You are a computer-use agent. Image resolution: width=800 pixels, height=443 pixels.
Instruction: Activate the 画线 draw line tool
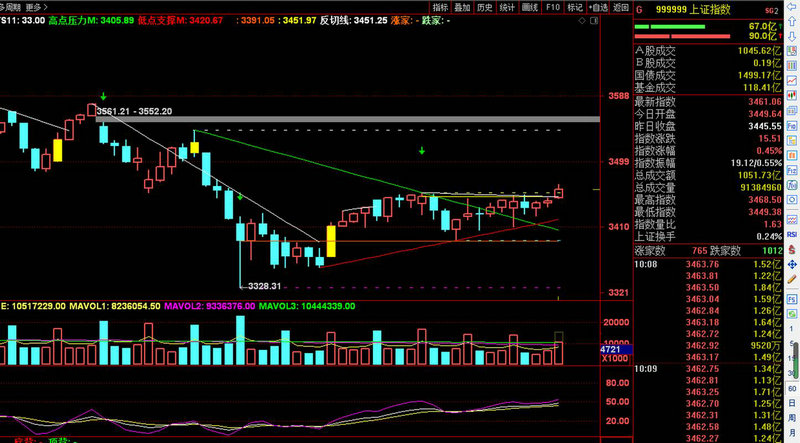pyautogui.click(x=531, y=7)
